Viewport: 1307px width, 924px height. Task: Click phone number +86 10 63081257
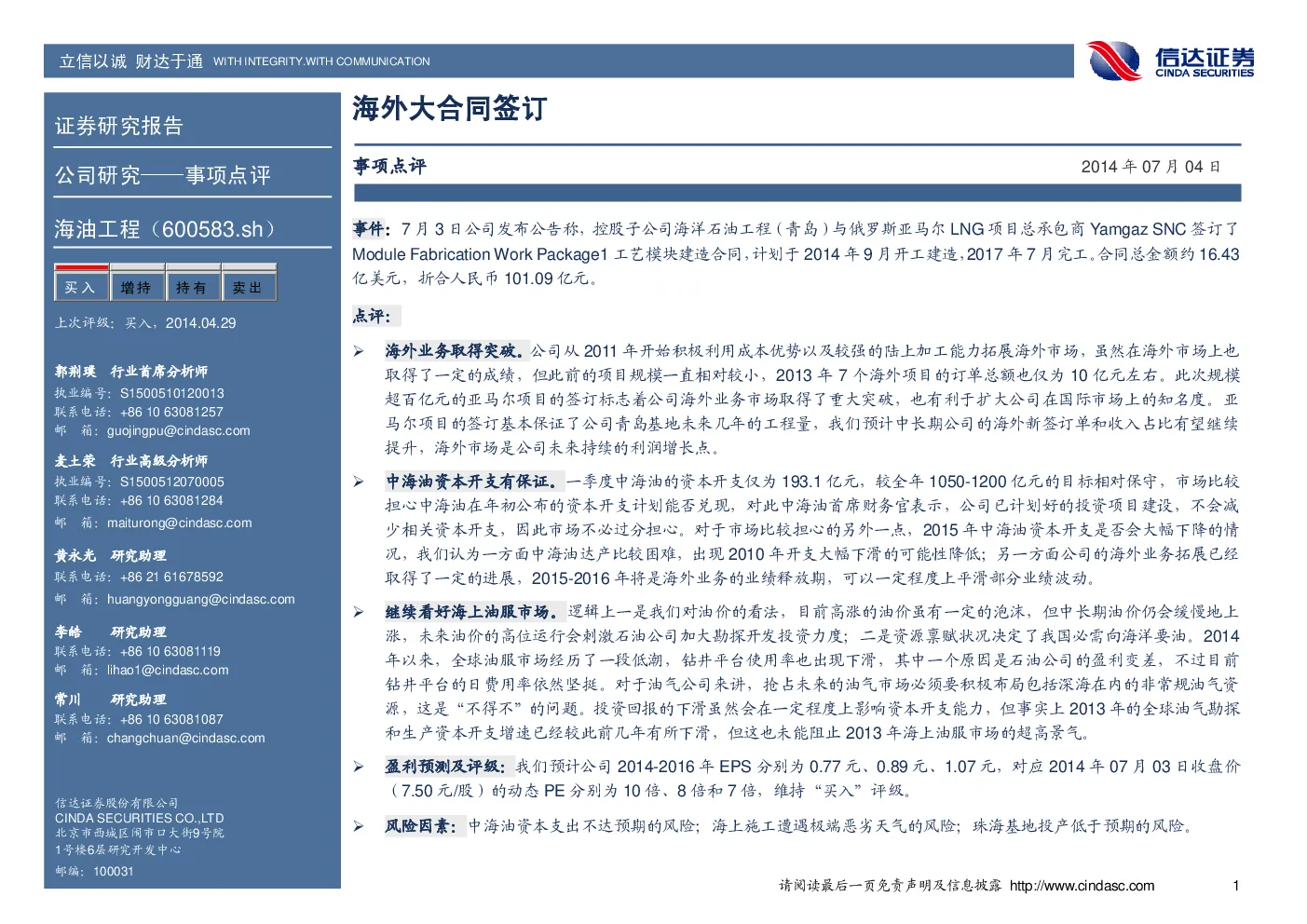[x=171, y=412]
